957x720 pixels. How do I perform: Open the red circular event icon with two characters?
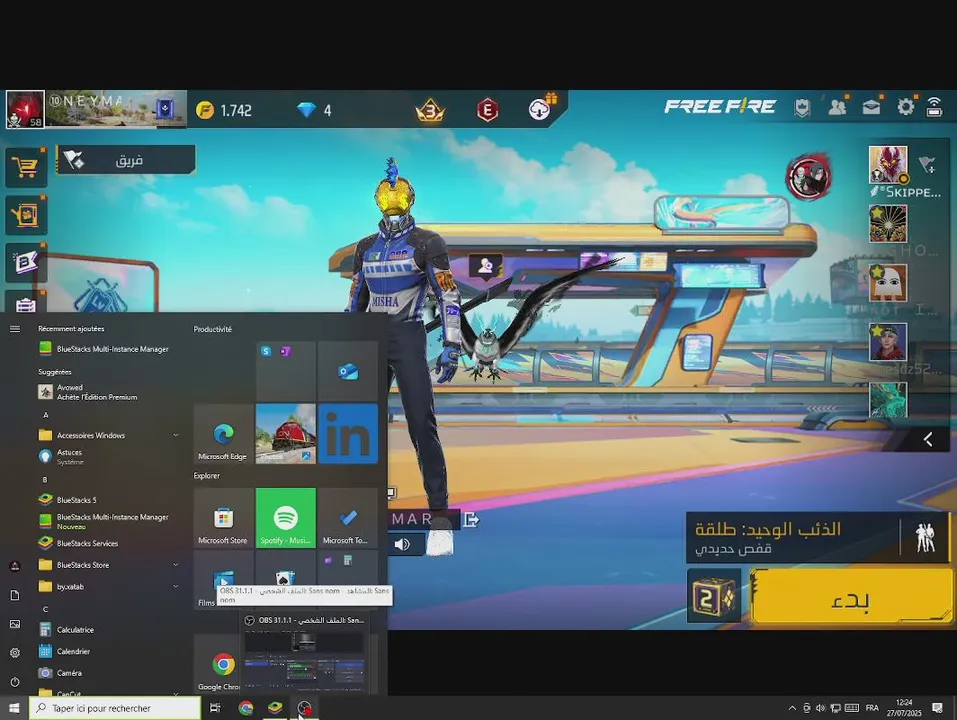[809, 177]
